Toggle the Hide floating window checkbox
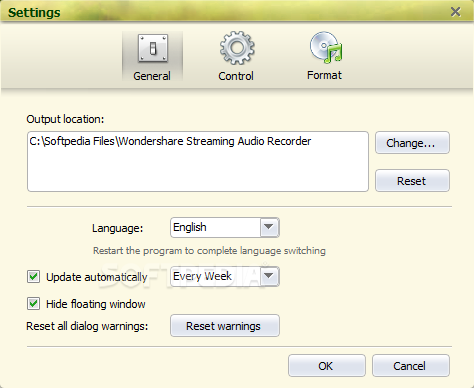 33,304
